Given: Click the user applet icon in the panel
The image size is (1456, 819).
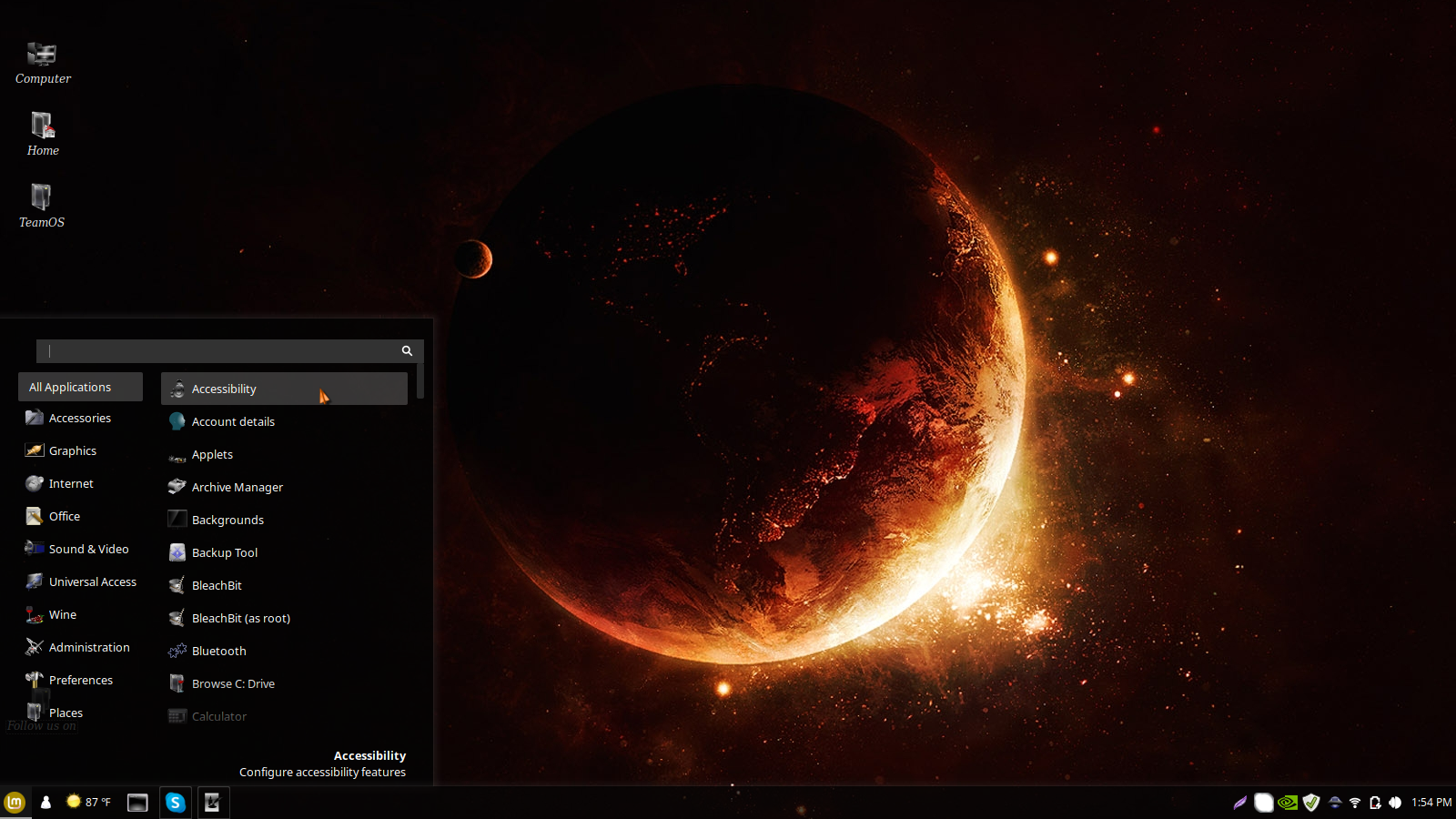Looking at the screenshot, I should pos(45,803).
